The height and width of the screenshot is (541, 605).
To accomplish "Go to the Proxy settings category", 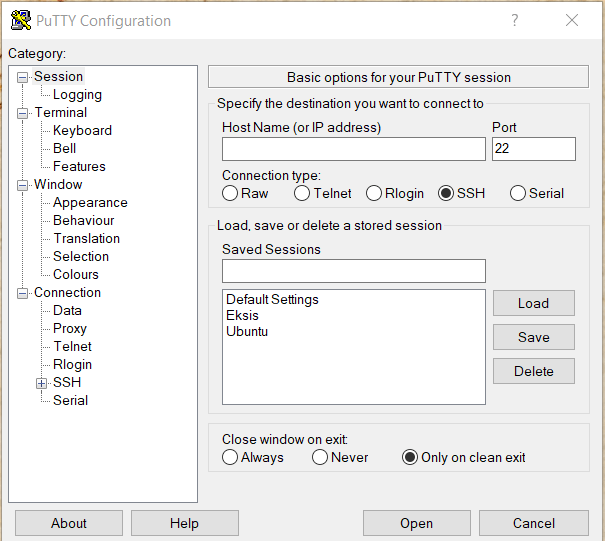I will 70,328.
